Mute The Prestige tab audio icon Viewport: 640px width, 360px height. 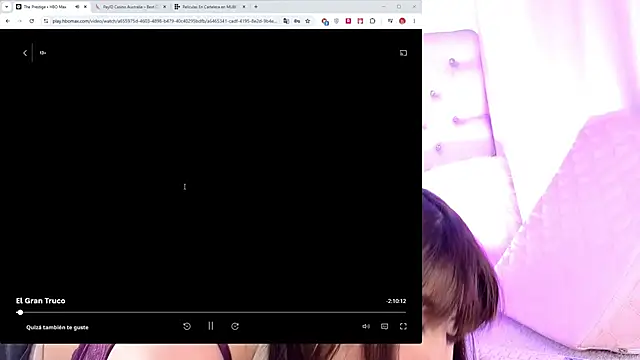click(77, 7)
